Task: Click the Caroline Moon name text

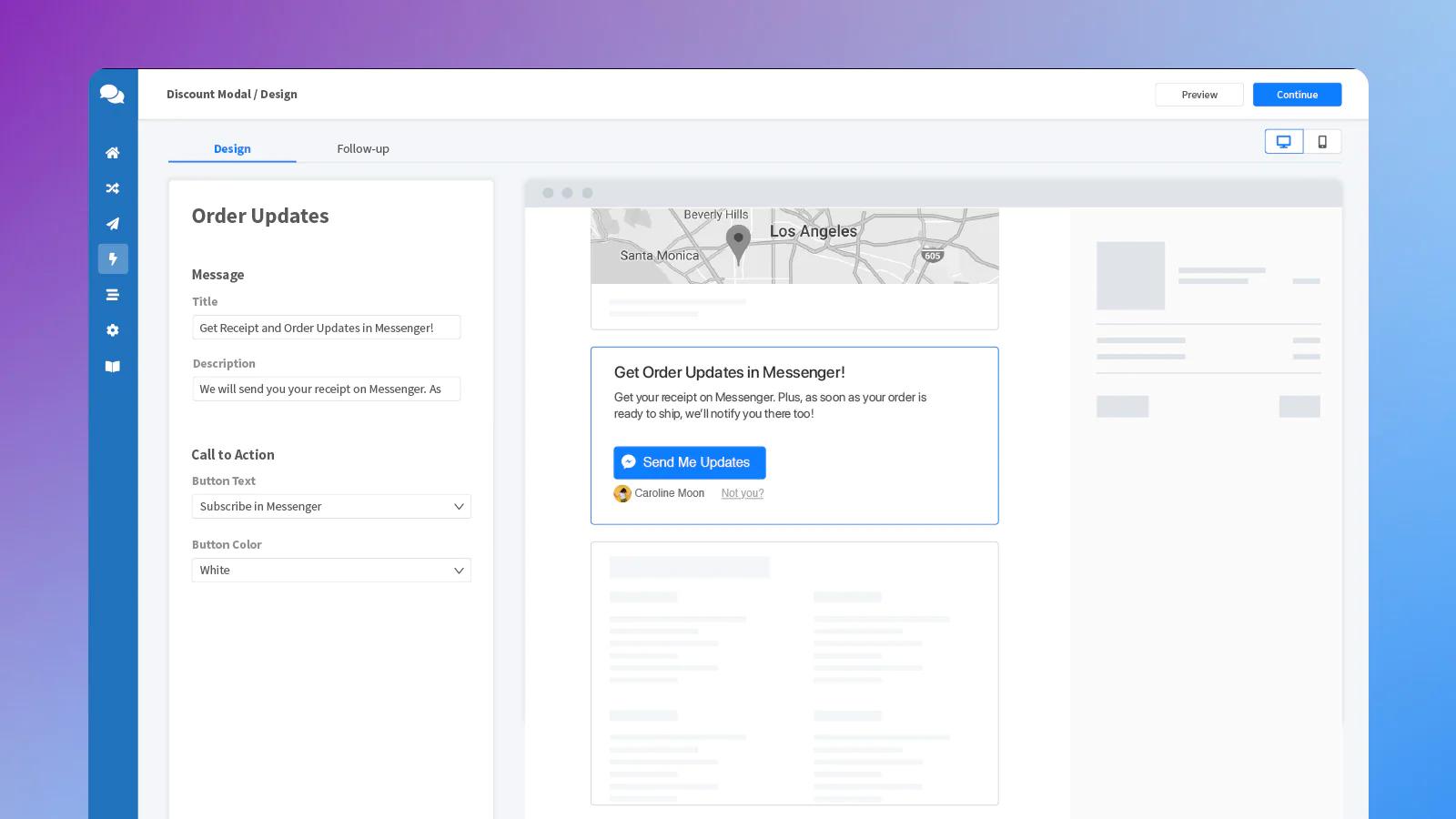Action: click(x=670, y=493)
